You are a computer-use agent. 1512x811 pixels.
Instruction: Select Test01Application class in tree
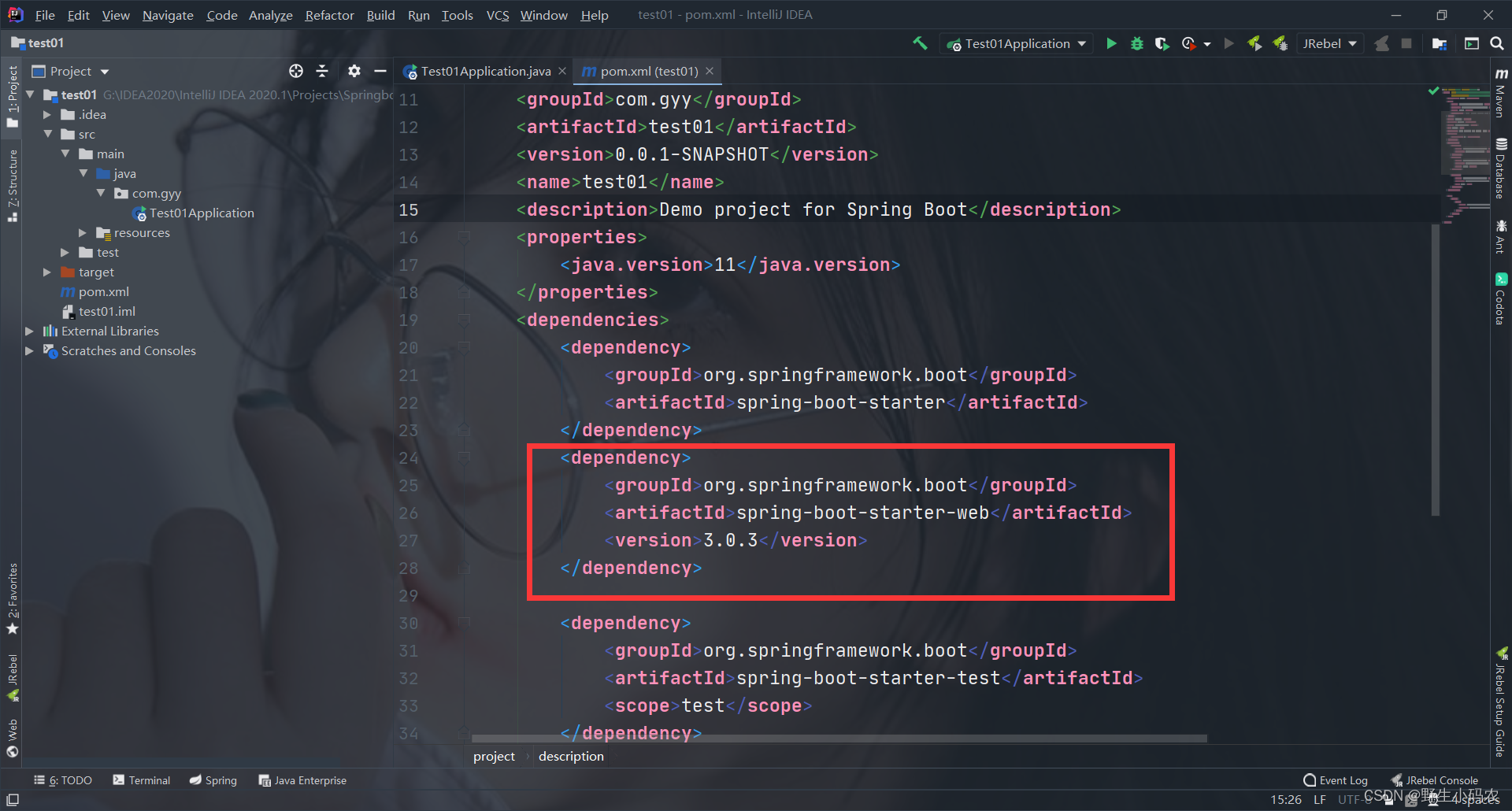[202, 213]
